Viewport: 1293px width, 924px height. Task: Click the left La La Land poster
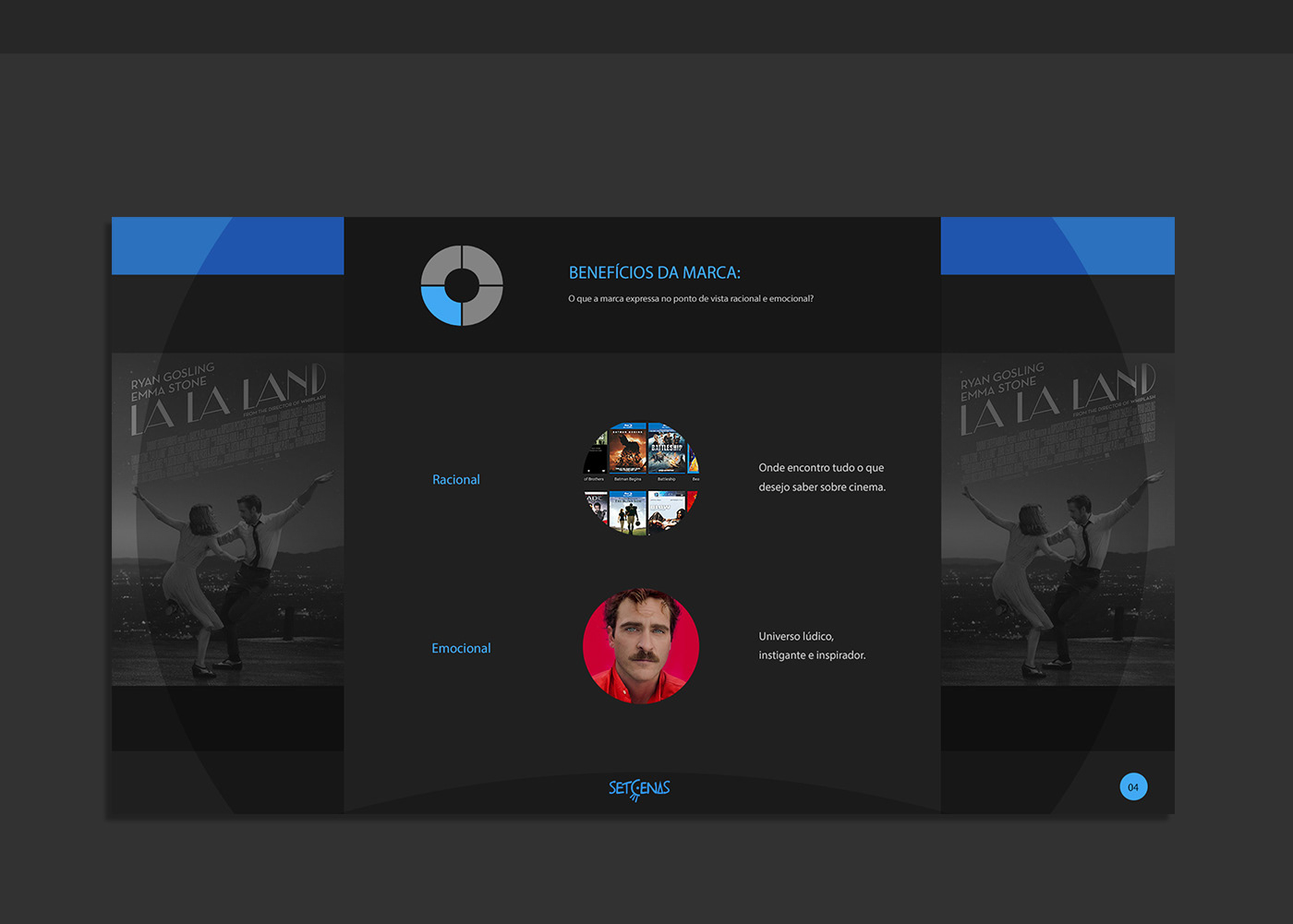pos(228,519)
